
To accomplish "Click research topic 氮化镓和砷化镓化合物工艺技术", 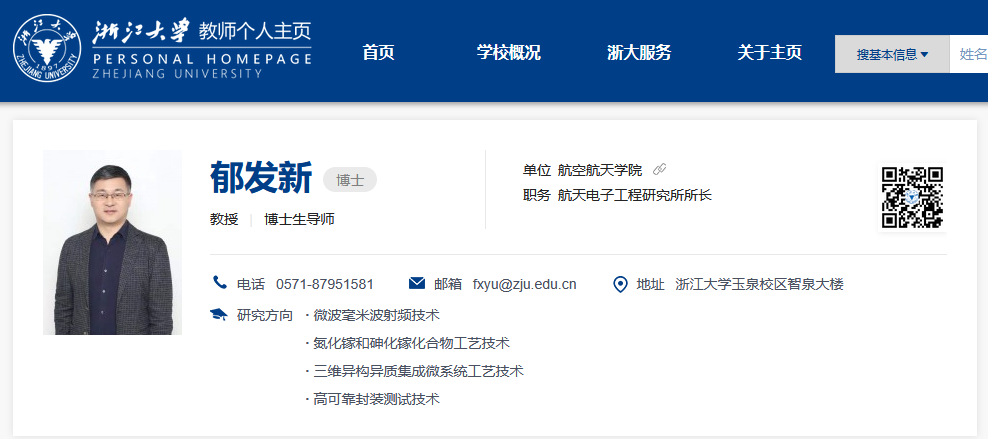I will [x=411, y=343].
